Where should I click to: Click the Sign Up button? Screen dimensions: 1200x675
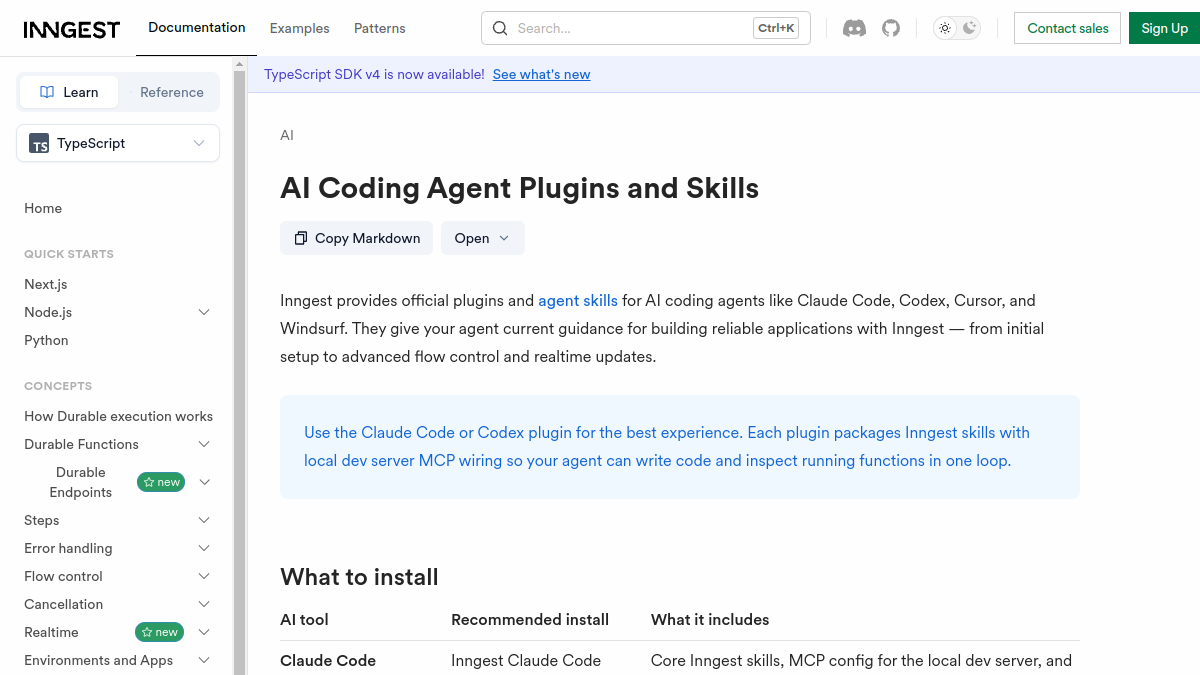point(1164,28)
